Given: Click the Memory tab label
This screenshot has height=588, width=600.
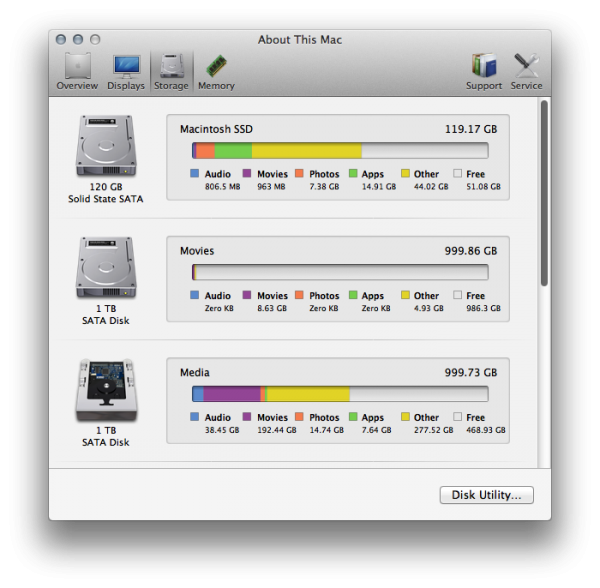Looking at the screenshot, I should pyautogui.click(x=216, y=86).
